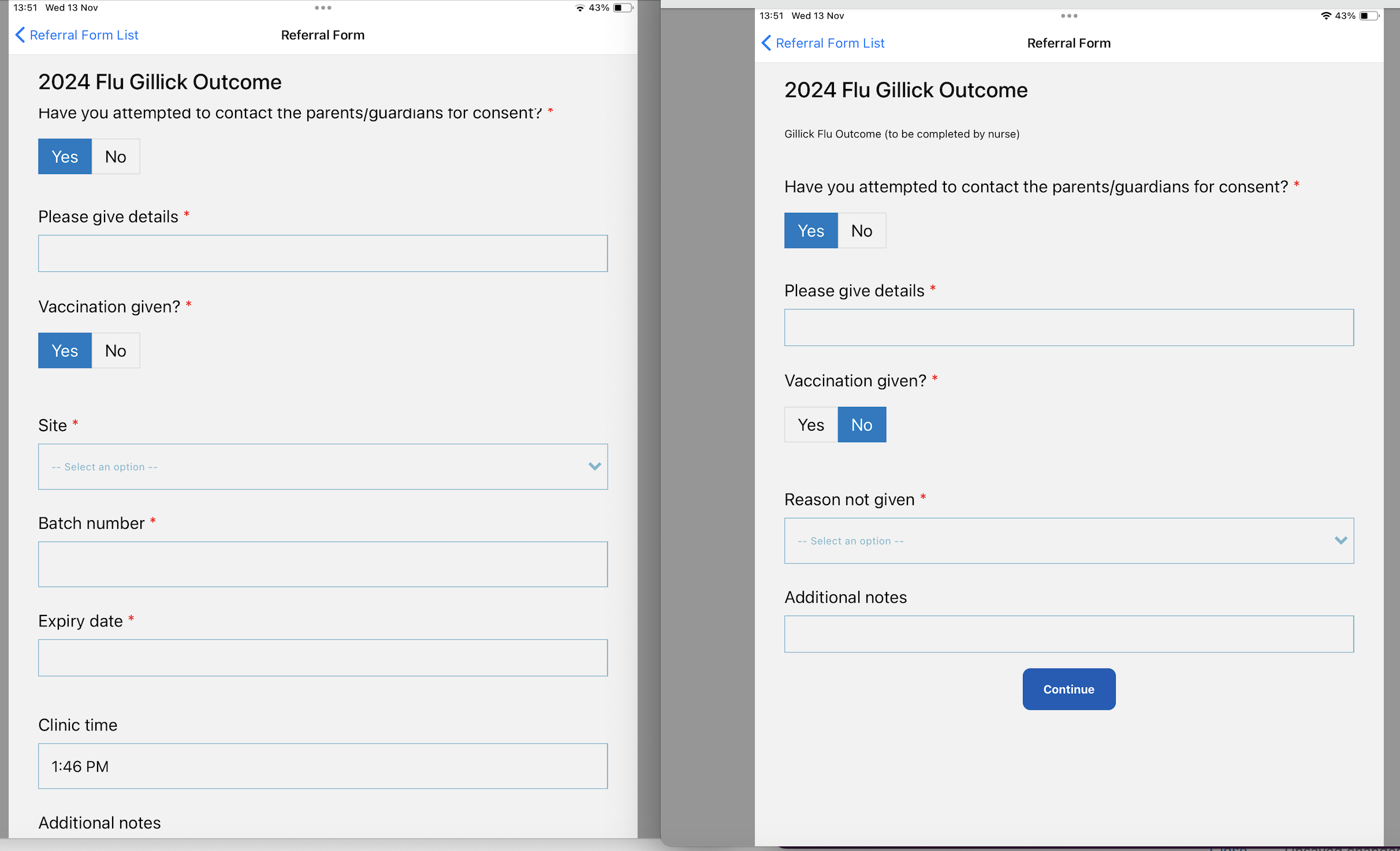
Task: Open the Reason not given dropdown
Action: point(1068,540)
